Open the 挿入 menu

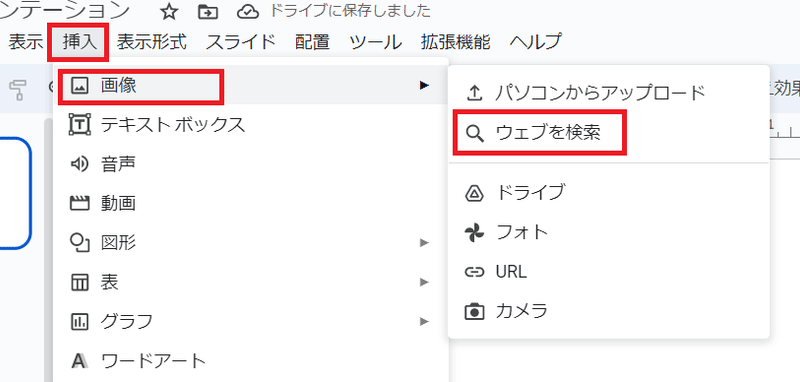pyautogui.click(x=79, y=42)
